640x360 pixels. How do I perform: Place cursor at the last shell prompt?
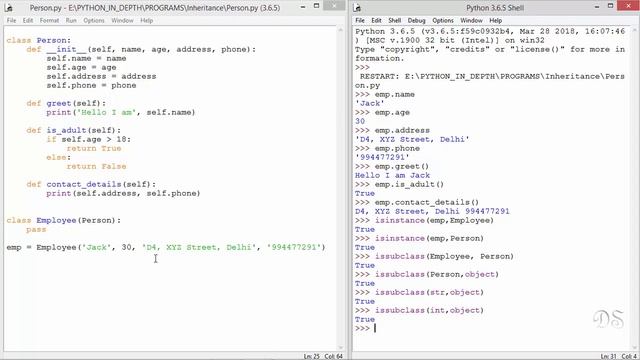click(x=375, y=329)
